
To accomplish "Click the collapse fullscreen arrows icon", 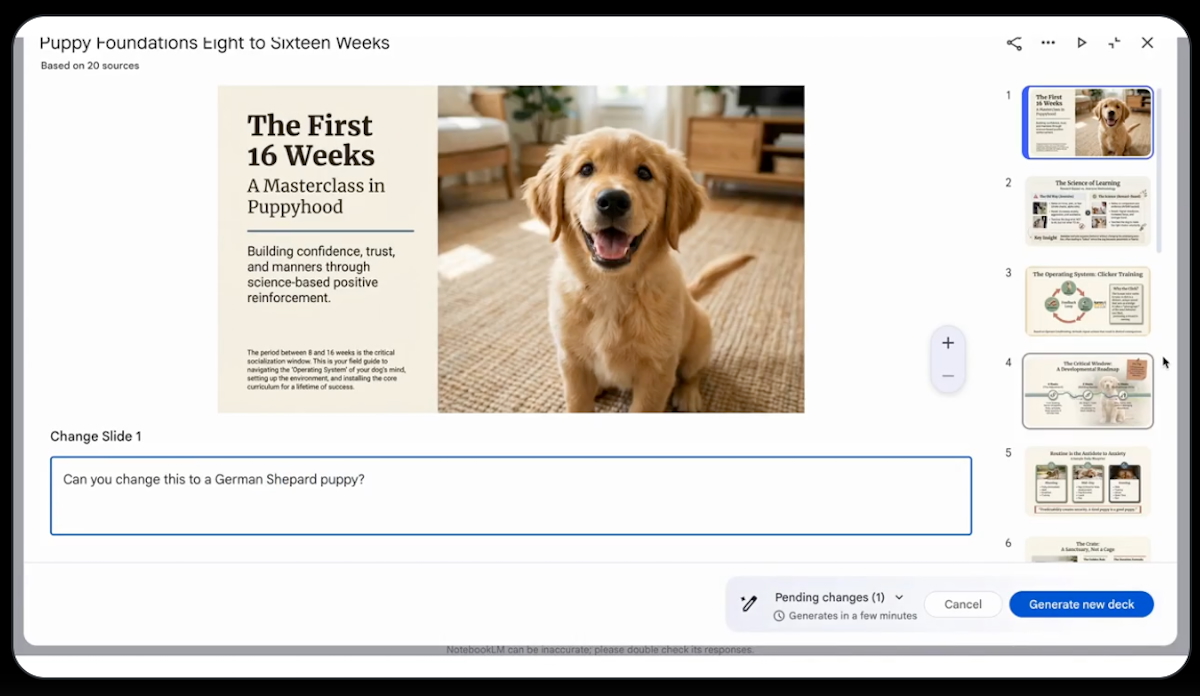I will (1114, 43).
